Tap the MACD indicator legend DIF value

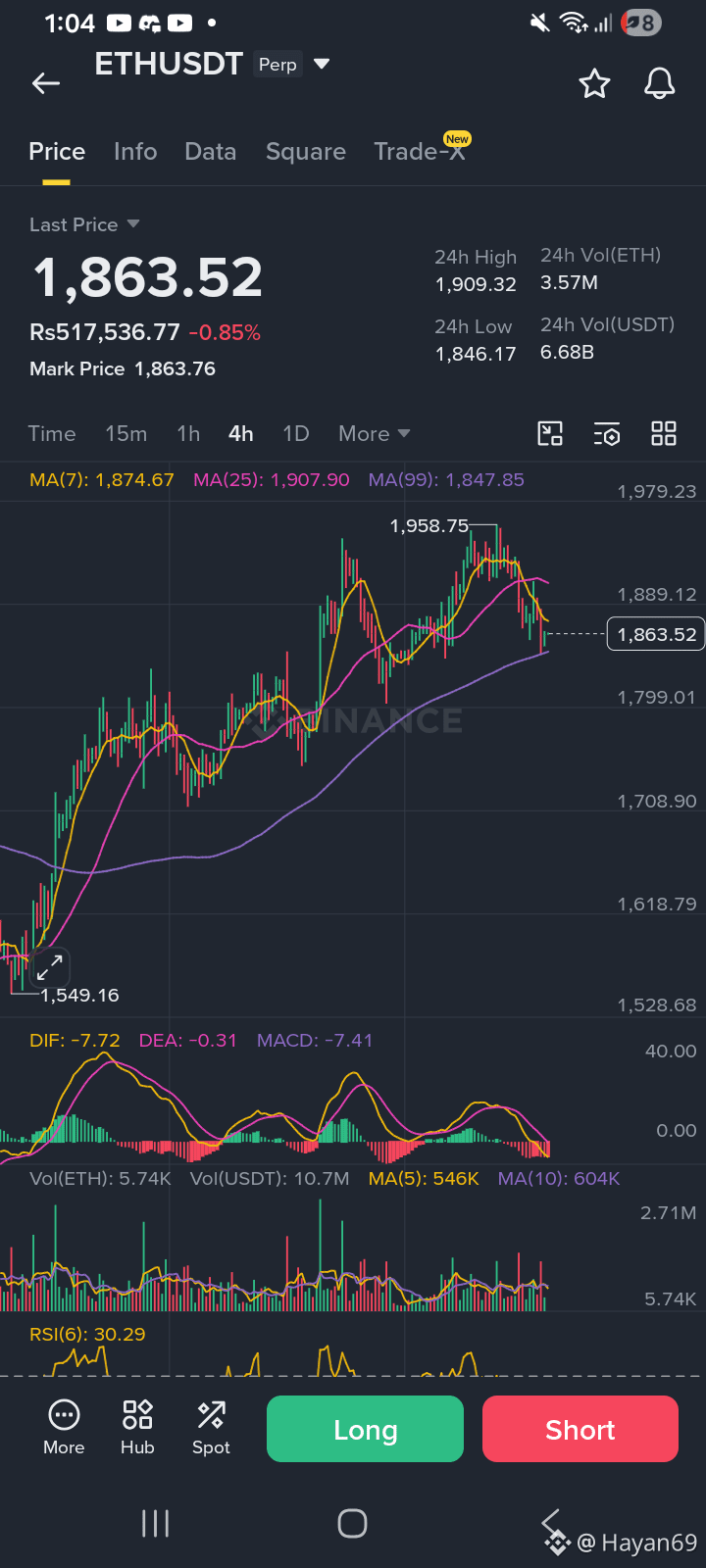pos(75,1041)
